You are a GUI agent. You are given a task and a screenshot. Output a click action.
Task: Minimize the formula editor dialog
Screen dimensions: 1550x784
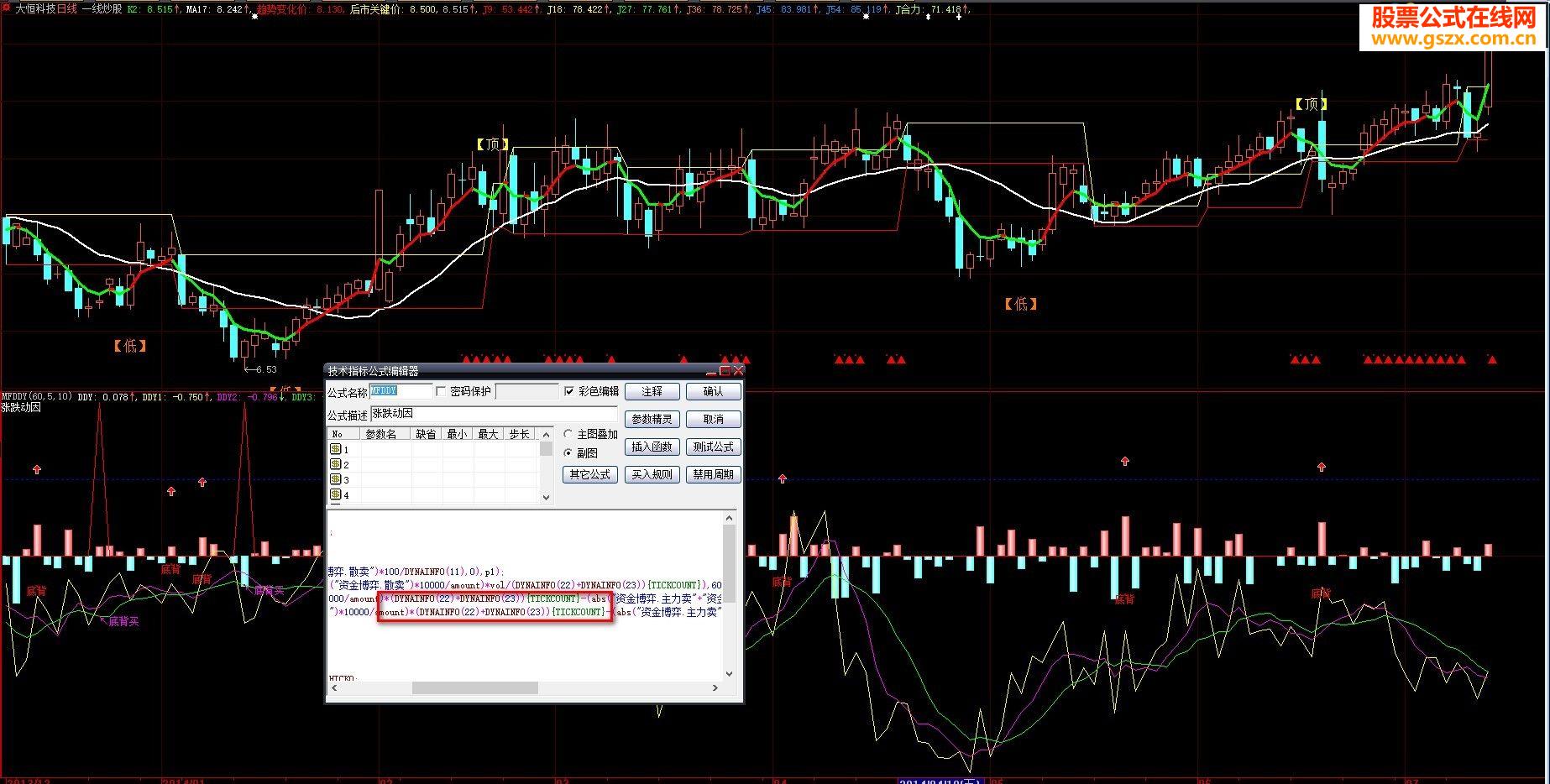[712, 370]
